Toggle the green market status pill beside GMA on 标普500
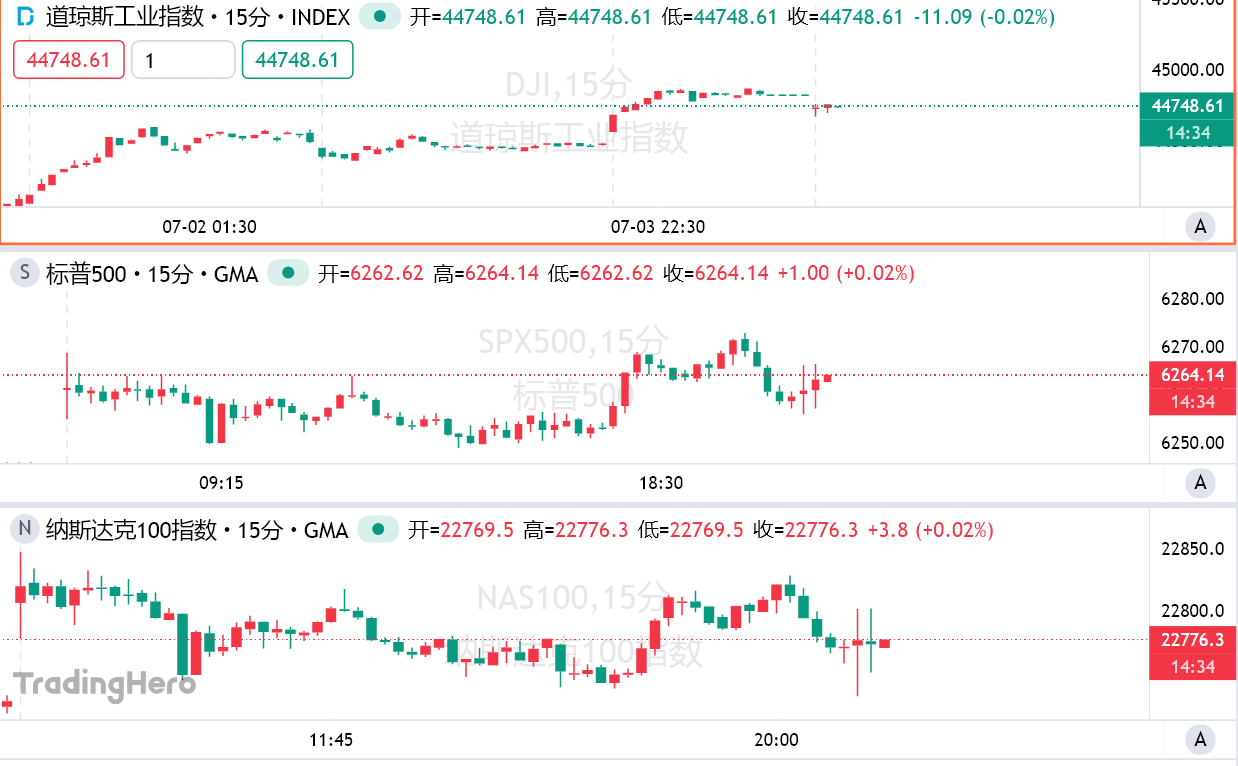This screenshot has width=1238, height=766. [288, 273]
